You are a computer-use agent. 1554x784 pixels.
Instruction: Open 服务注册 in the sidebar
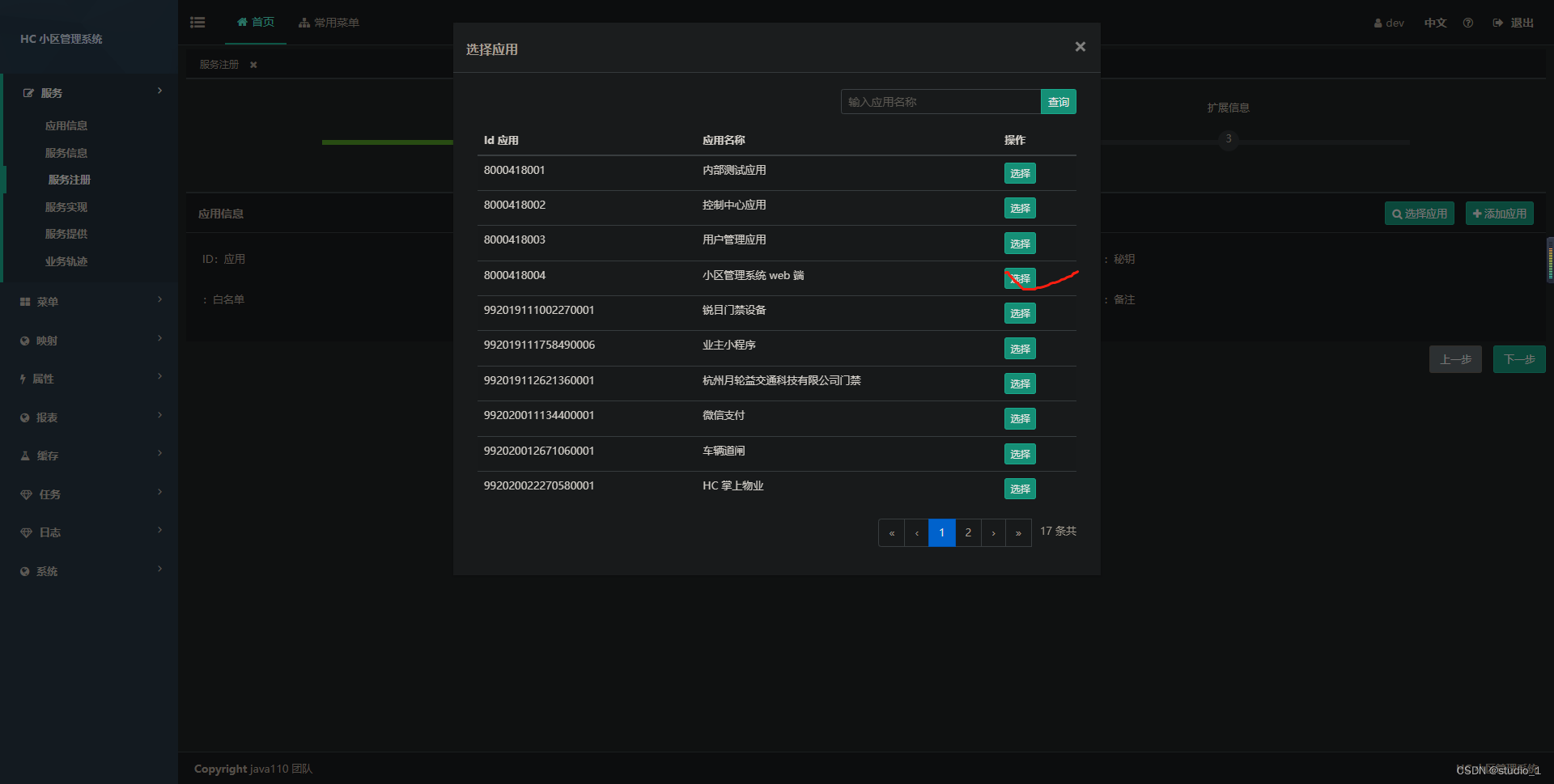coord(70,180)
